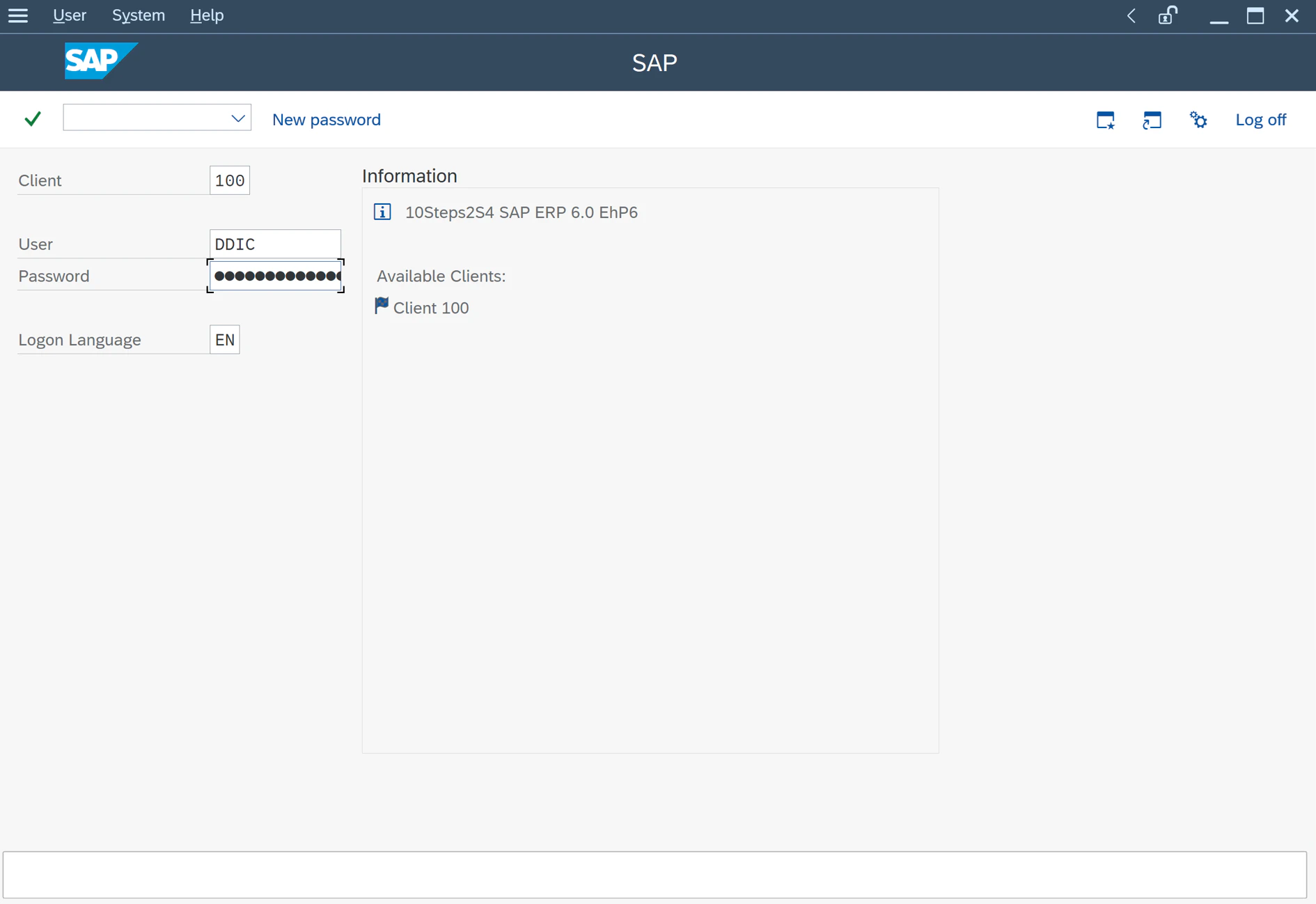The width and height of the screenshot is (1316, 904).
Task: Open the System menu
Action: 139,15
